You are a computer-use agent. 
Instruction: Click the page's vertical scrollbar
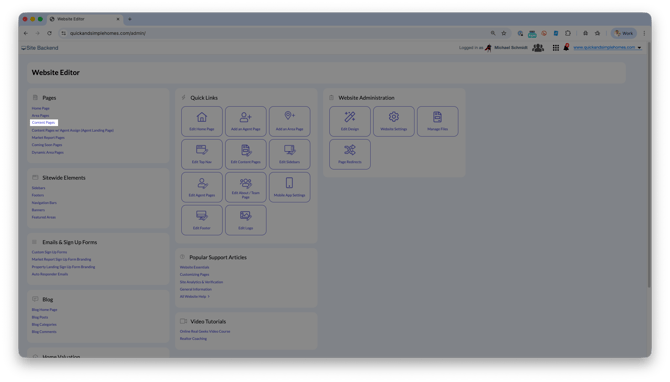tap(649, 165)
